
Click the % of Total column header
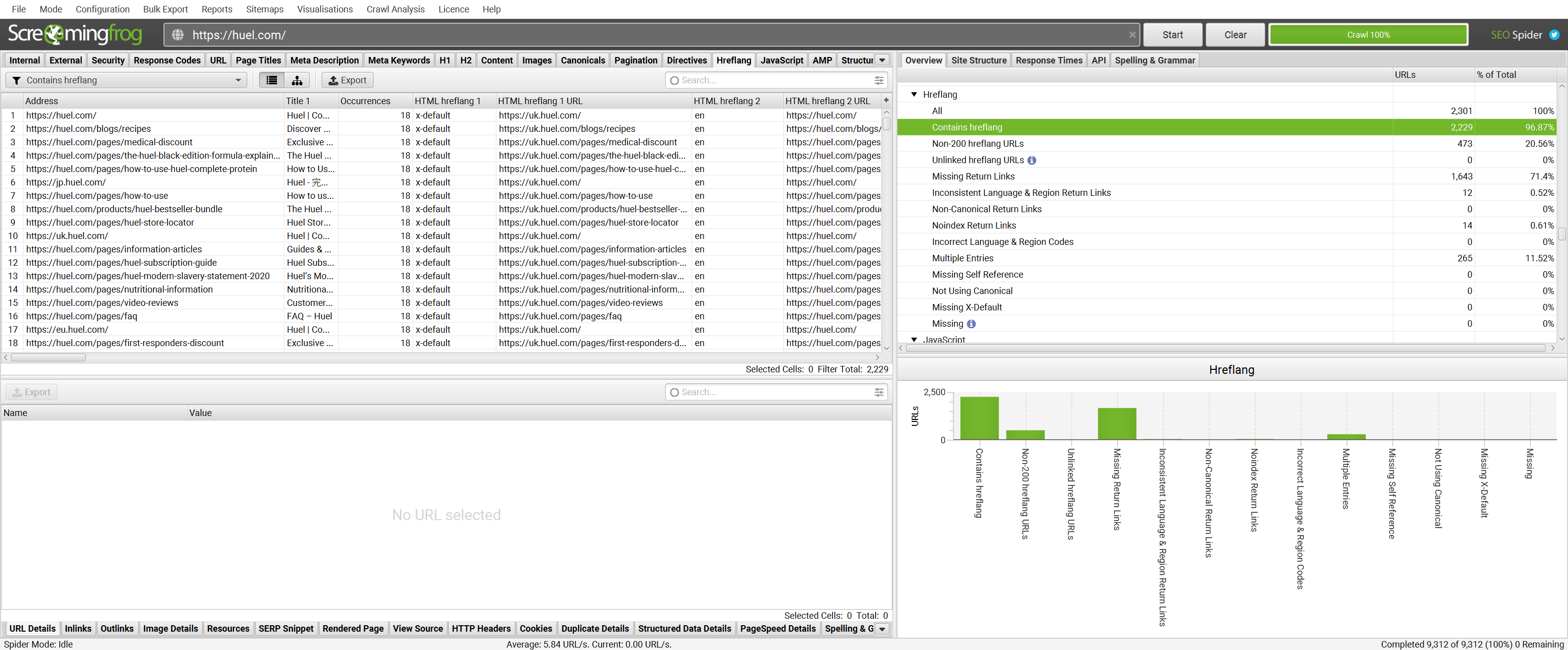(1515, 75)
